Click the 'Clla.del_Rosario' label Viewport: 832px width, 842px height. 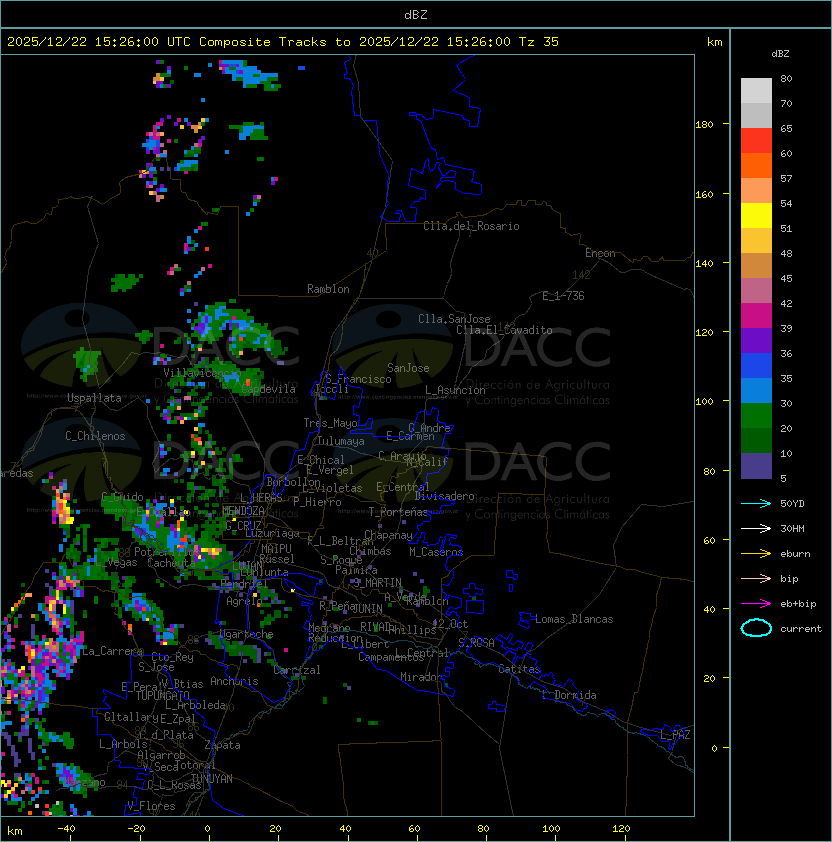click(x=471, y=226)
